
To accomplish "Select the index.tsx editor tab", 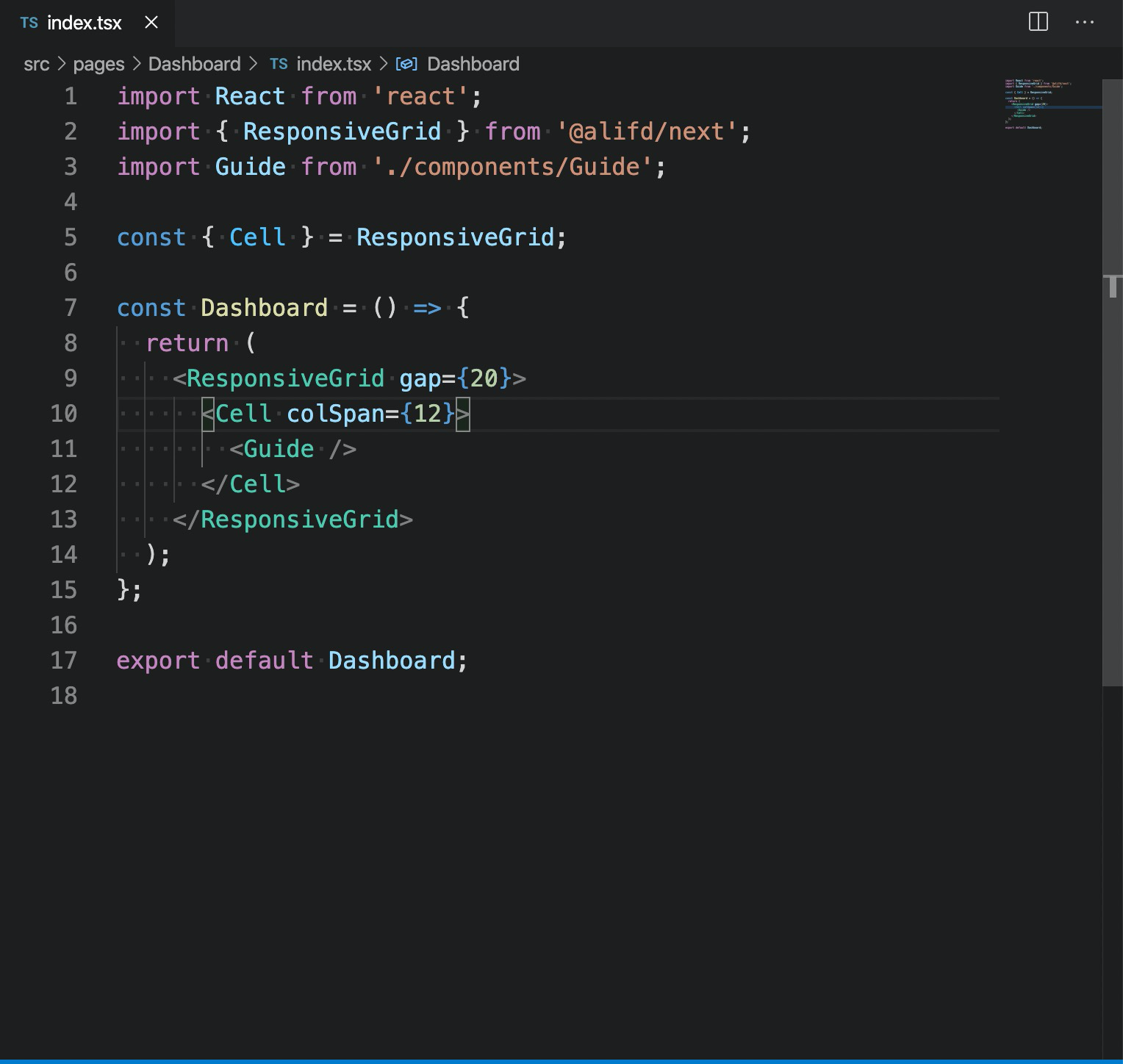I will point(84,23).
